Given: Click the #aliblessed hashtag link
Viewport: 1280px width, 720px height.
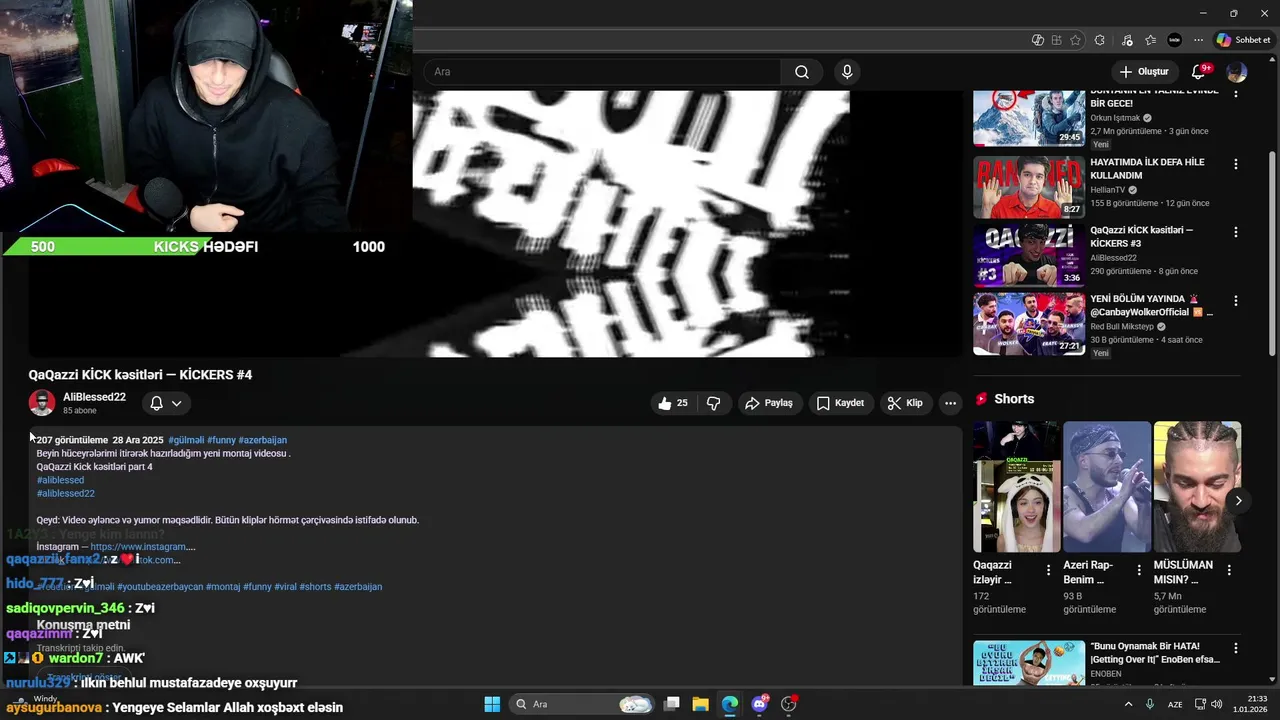Looking at the screenshot, I should (x=60, y=480).
